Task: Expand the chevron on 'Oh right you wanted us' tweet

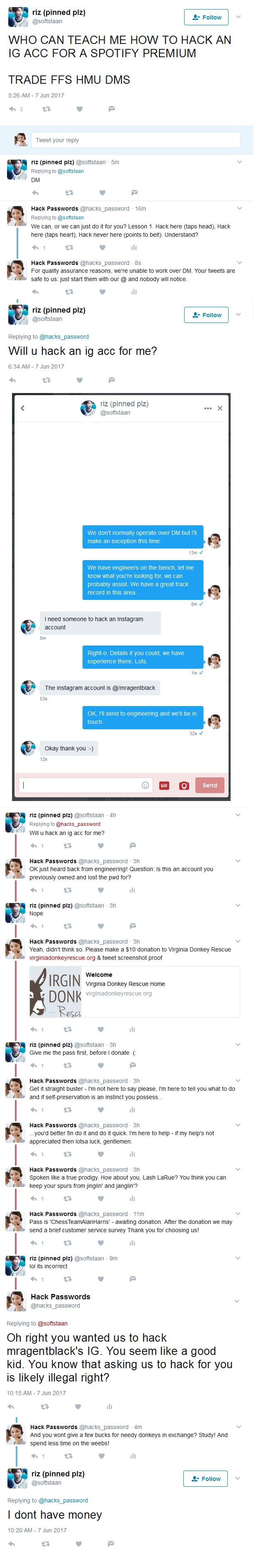Action: coord(239,1301)
